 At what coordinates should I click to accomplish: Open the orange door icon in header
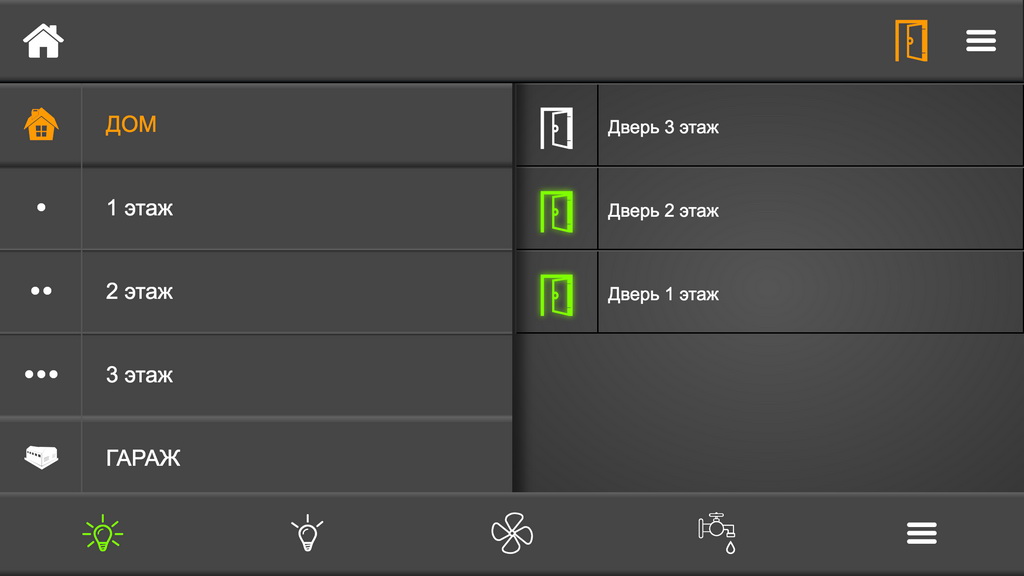pyautogui.click(x=911, y=40)
